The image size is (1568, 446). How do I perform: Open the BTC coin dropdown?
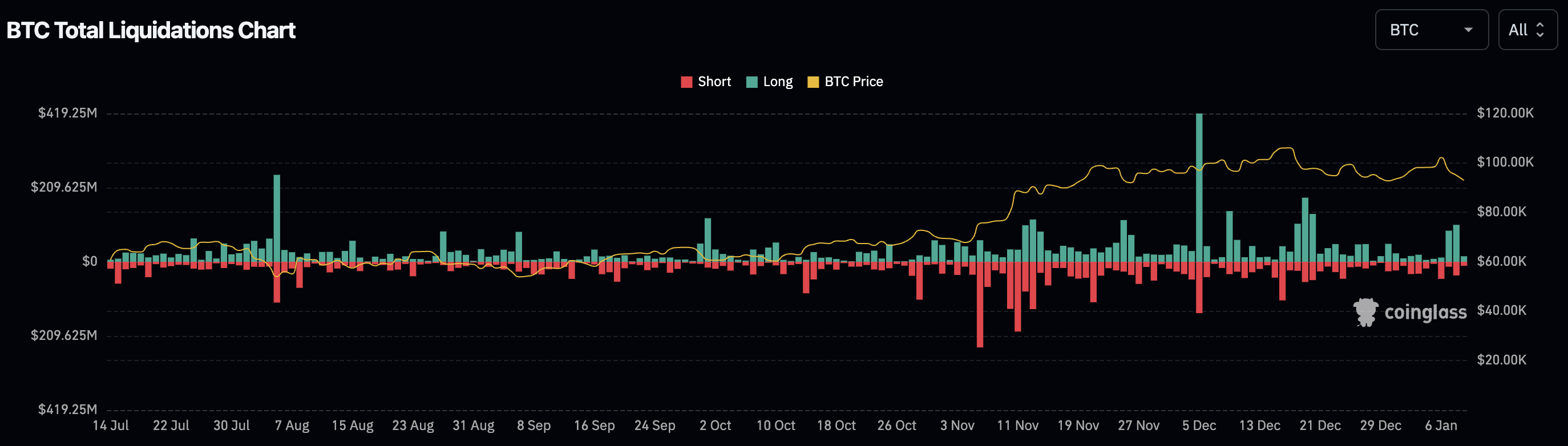click(x=1430, y=30)
